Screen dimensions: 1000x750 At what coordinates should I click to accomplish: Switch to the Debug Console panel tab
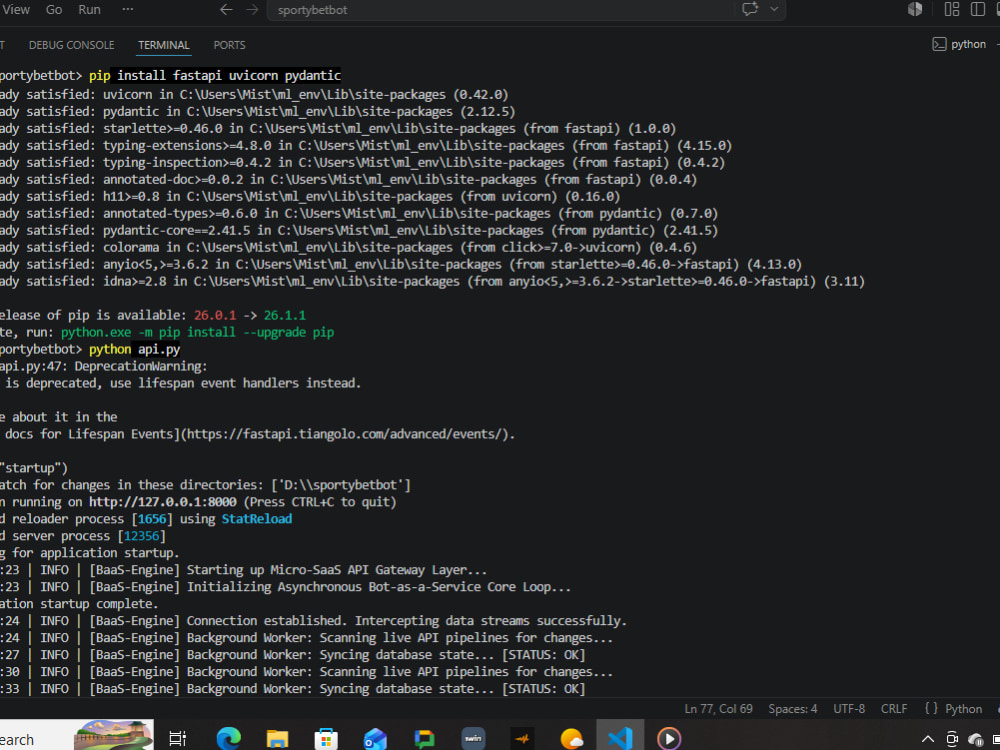click(x=71, y=45)
